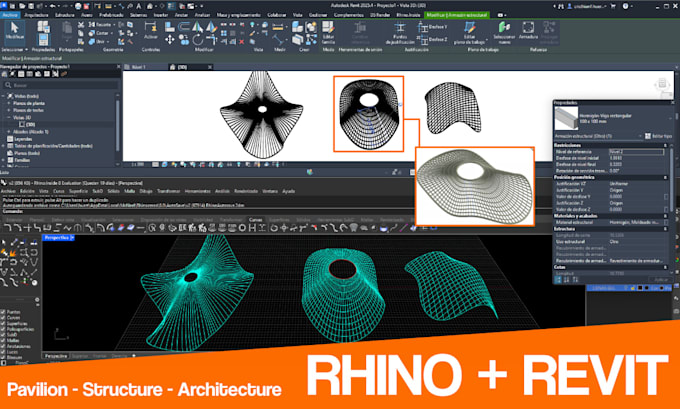Click quick access undo arrow
The width and height of the screenshot is (680, 409).
click(52, 6)
